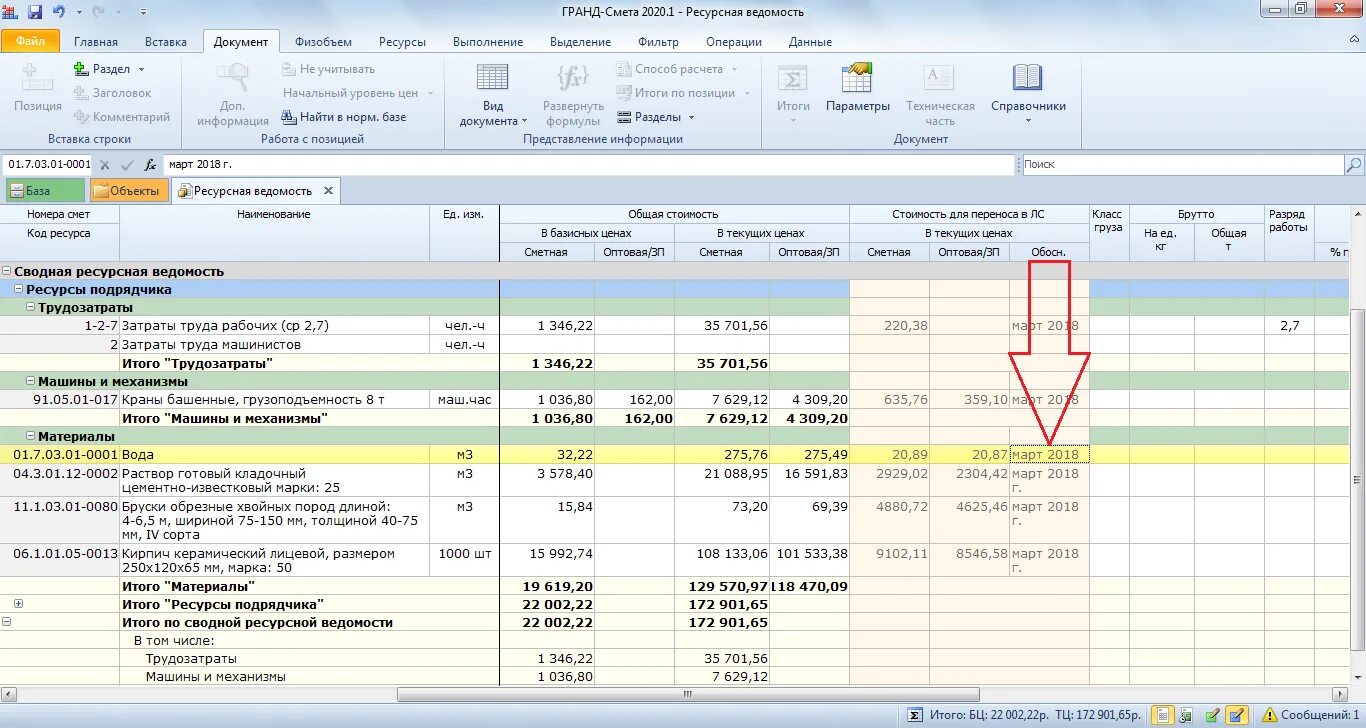Click the sigma totals icon in status bar
Screen dimensions: 1366x728
915,715
